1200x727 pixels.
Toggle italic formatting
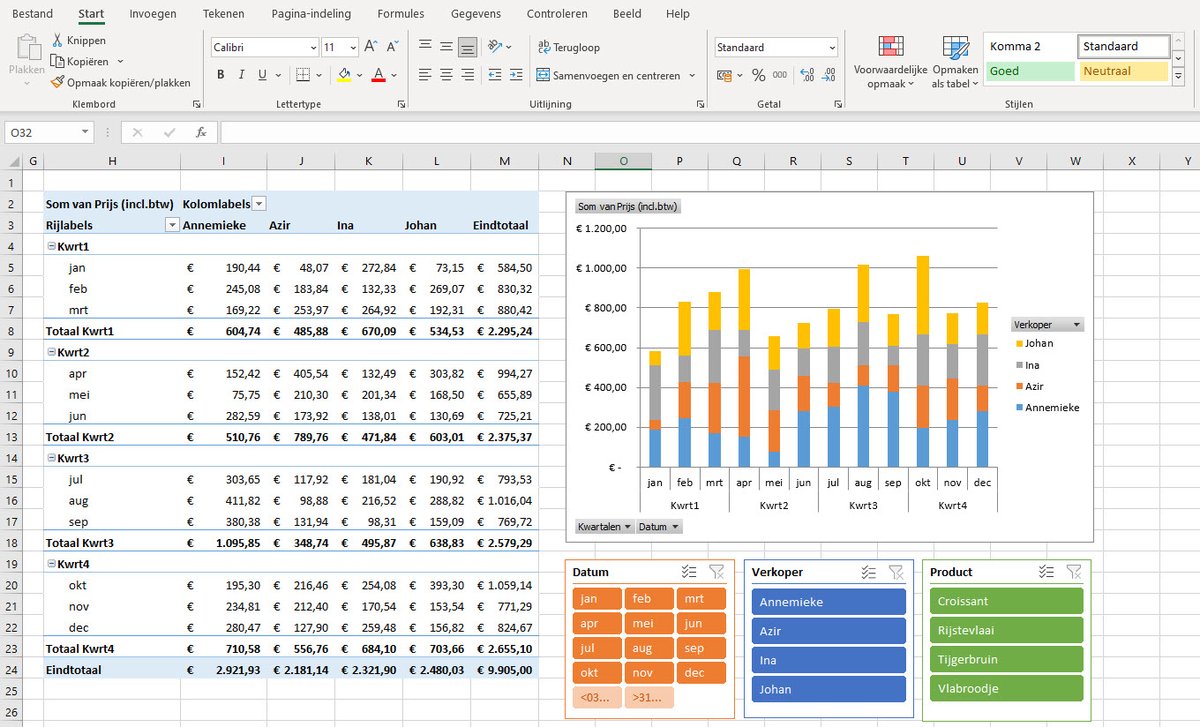click(x=242, y=75)
